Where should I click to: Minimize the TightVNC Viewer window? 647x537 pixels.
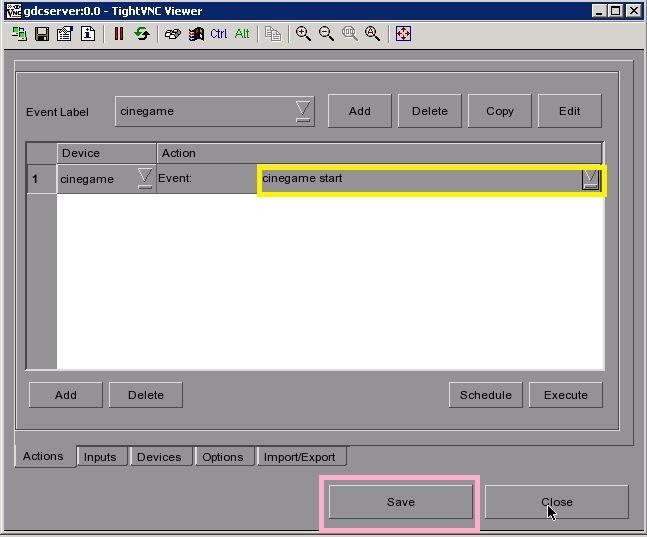599,11
